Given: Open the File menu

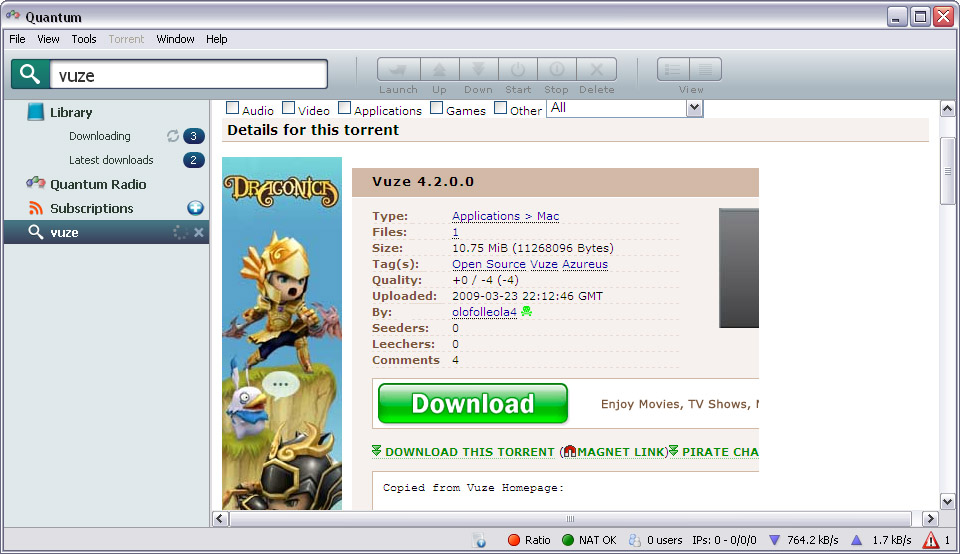Looking at the screenshot, I should (17, 39).
